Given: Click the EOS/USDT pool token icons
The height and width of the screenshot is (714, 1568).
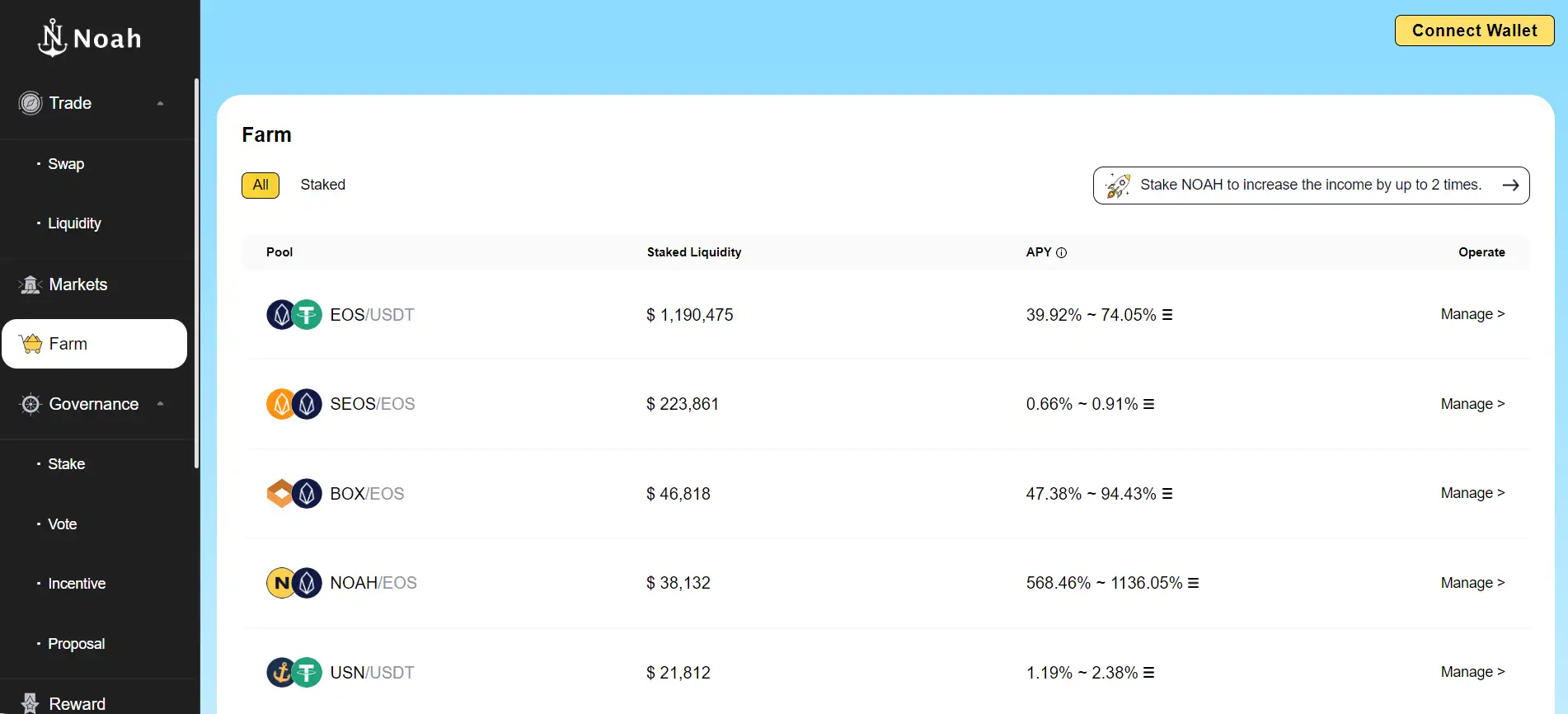Looking at the screenshot, I should tap(293, 315).
